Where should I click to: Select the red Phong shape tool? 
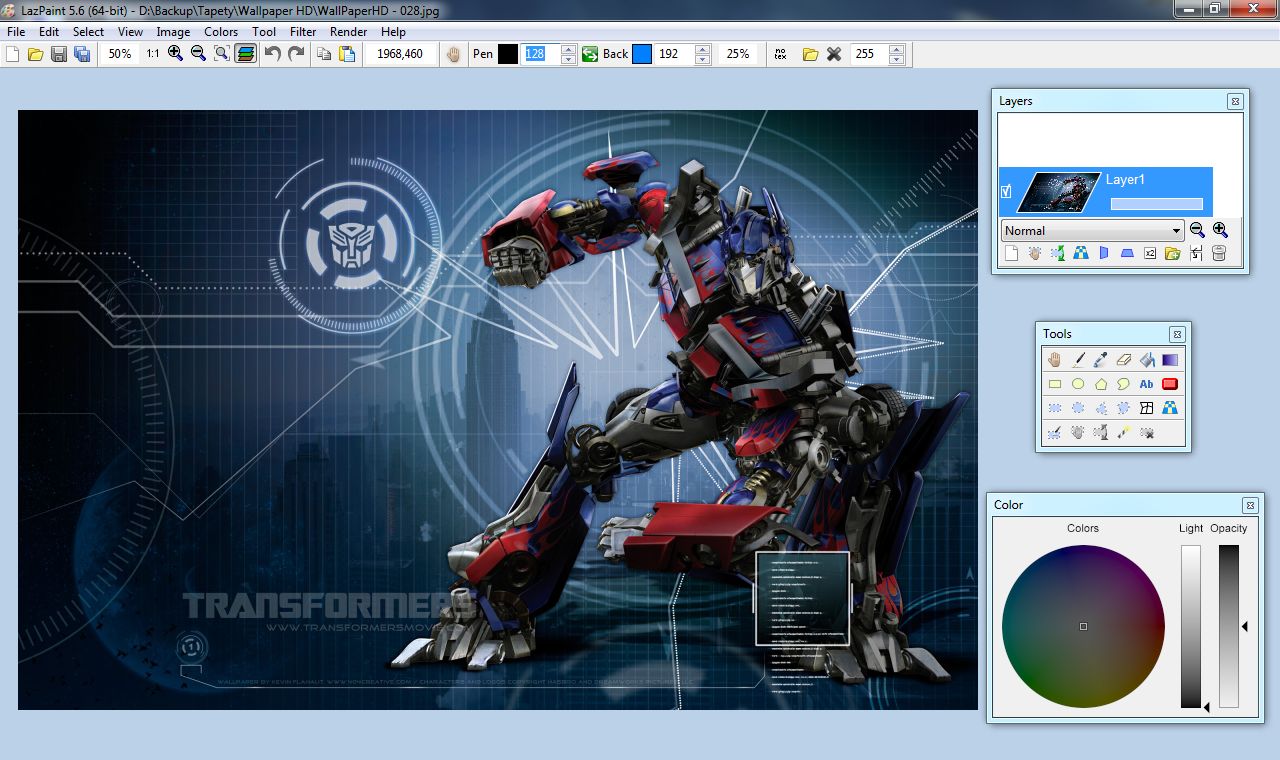tap(1170, 384)
